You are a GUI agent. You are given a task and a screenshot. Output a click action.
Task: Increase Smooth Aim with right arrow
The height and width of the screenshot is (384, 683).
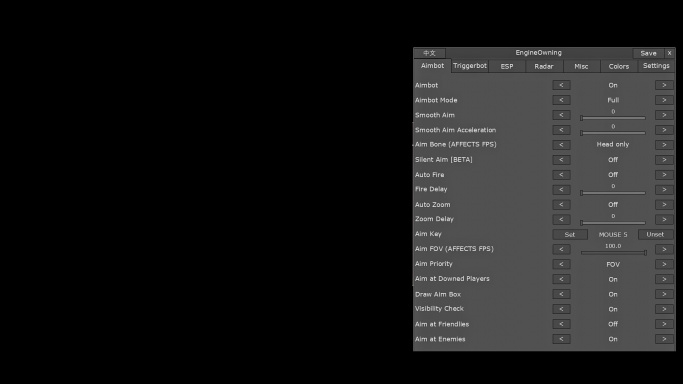pyautogui.click(x=664, y=115)
